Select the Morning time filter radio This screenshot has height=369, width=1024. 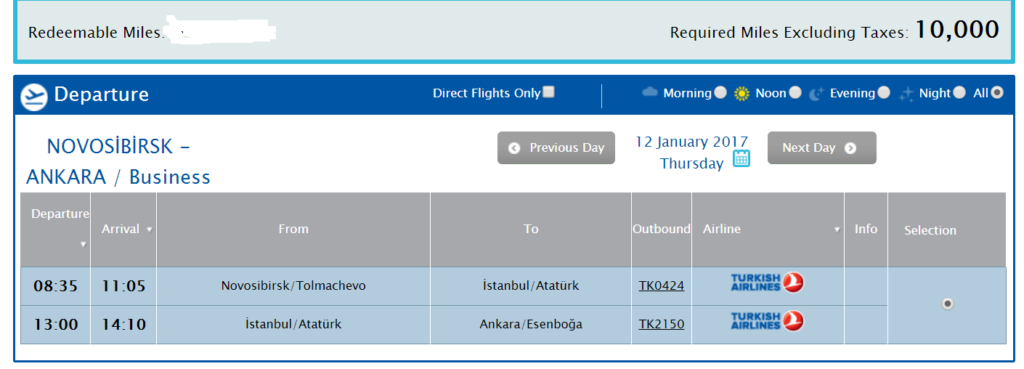[x=720, y=93]
